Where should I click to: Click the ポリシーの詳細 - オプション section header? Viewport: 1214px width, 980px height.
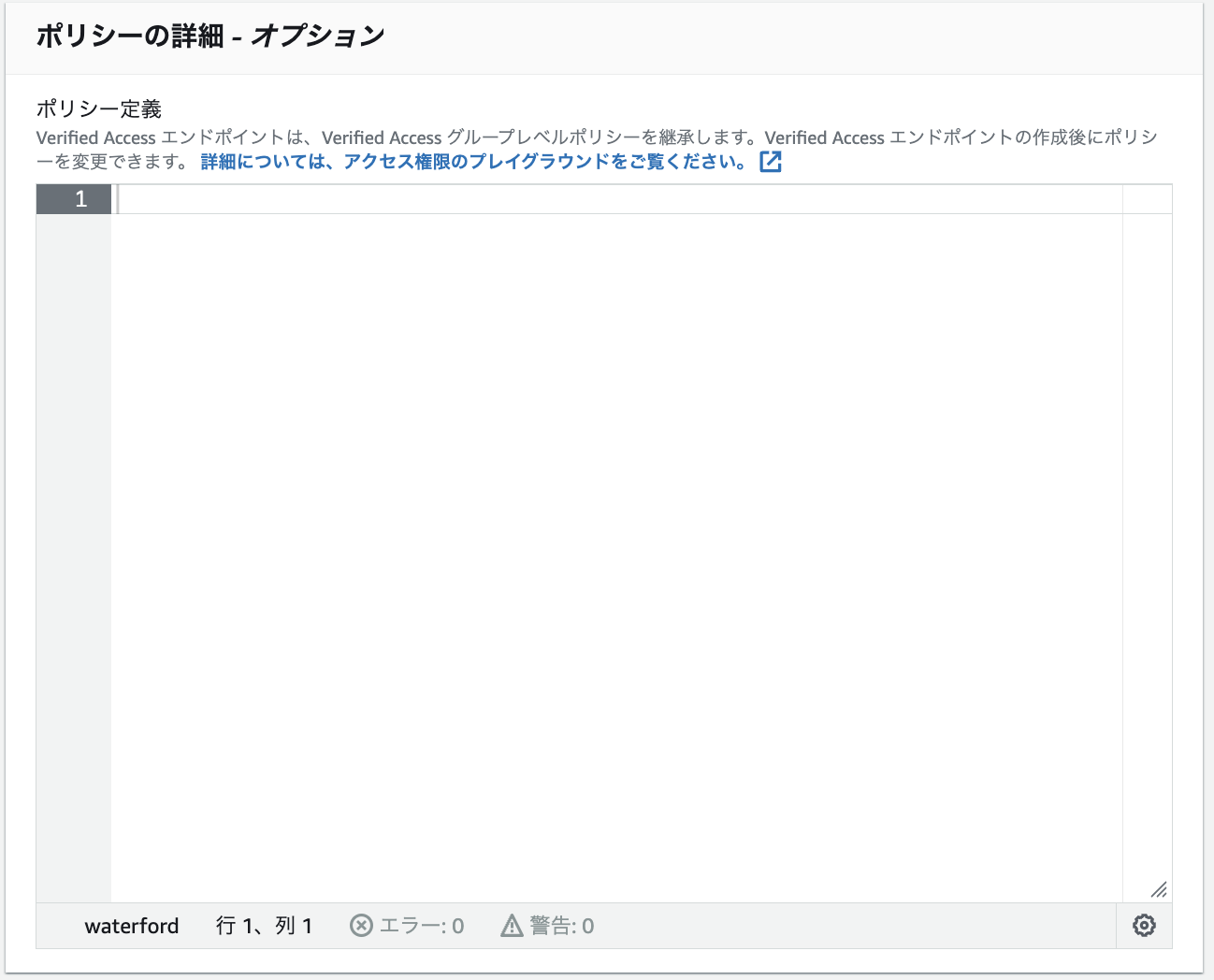210,36
